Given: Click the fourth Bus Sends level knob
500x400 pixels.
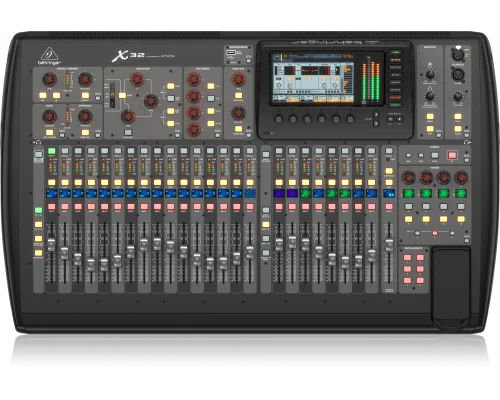Looking at the screenshot, I should [194, 130].
